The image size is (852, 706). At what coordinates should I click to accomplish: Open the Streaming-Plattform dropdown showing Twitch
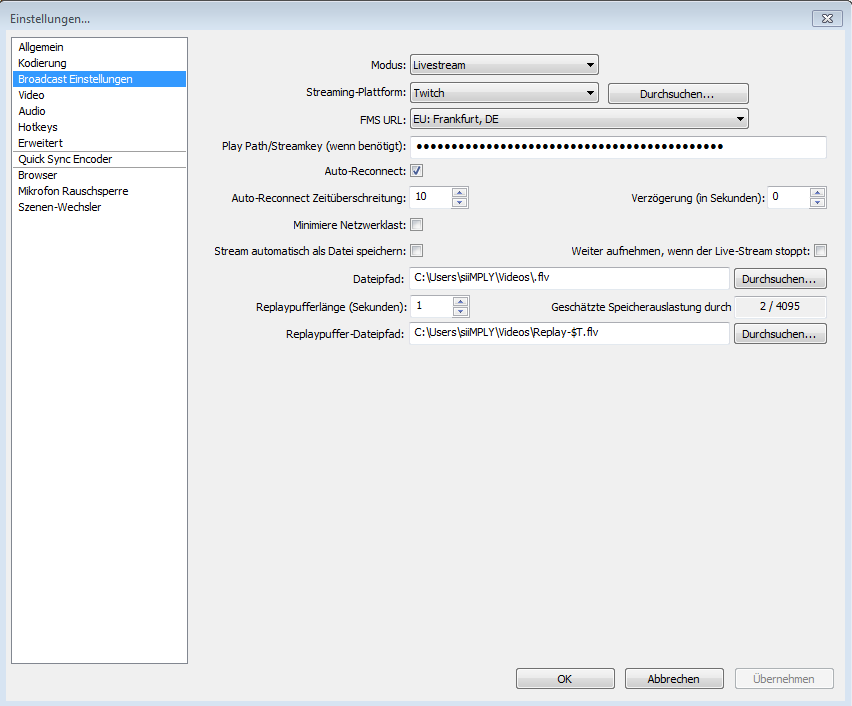[x=504, y=93]
